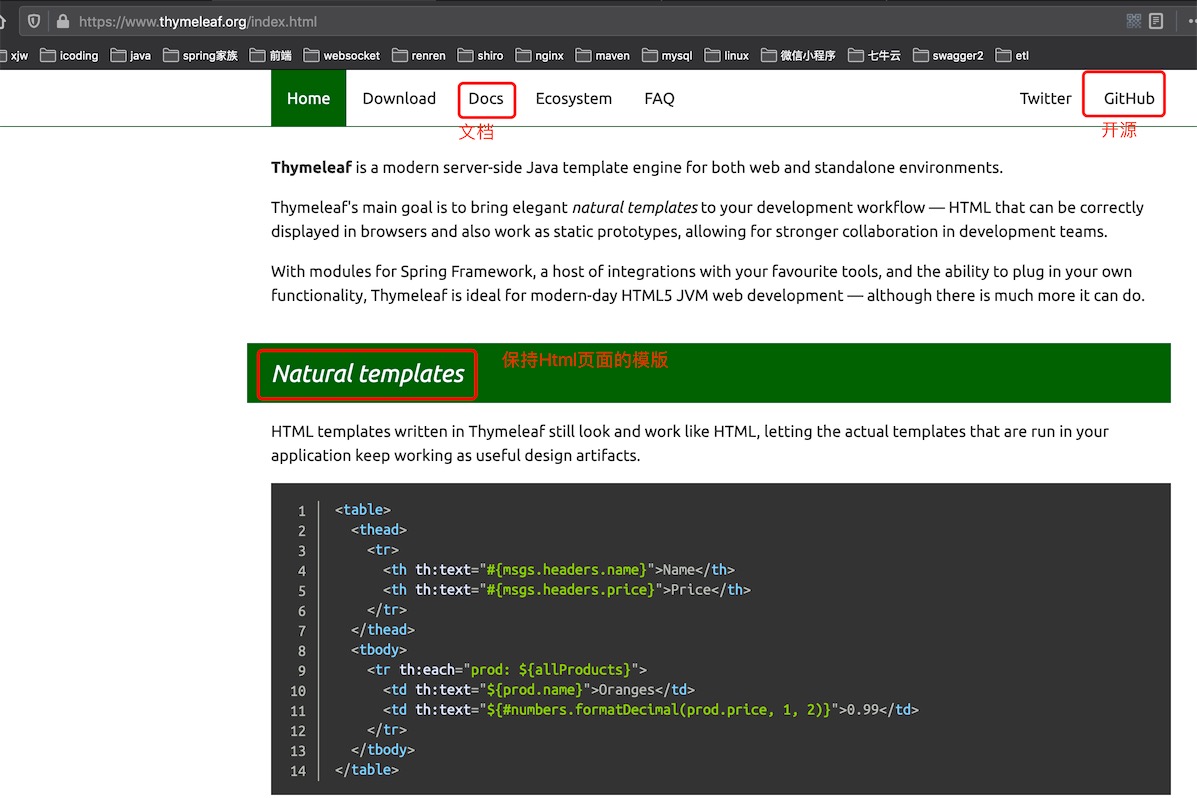Click line number 14 in code block
The image size is (1197, 798).
coord(298,771)
